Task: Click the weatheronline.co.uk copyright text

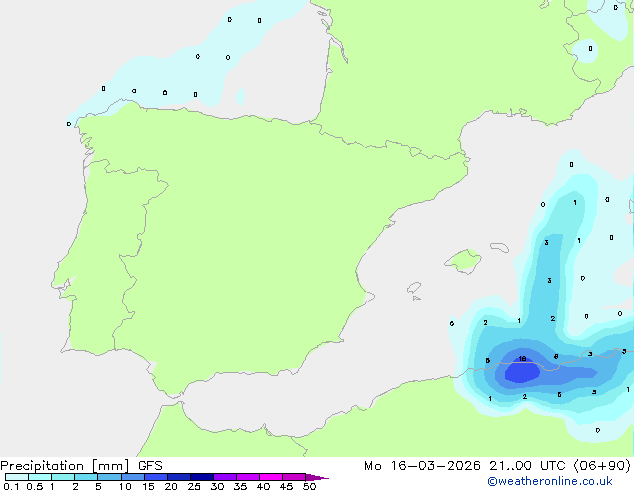Action: point(549,481)
